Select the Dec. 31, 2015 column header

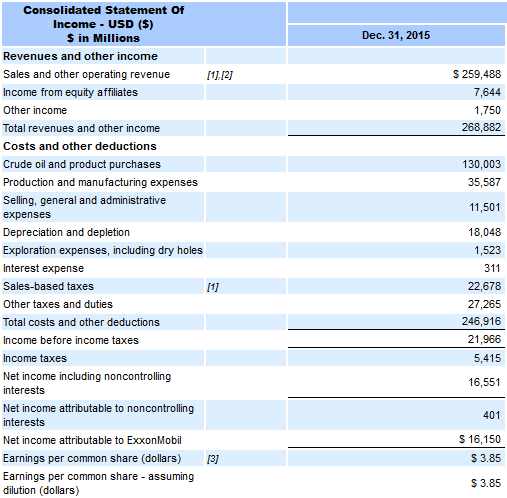pos(396,35)
